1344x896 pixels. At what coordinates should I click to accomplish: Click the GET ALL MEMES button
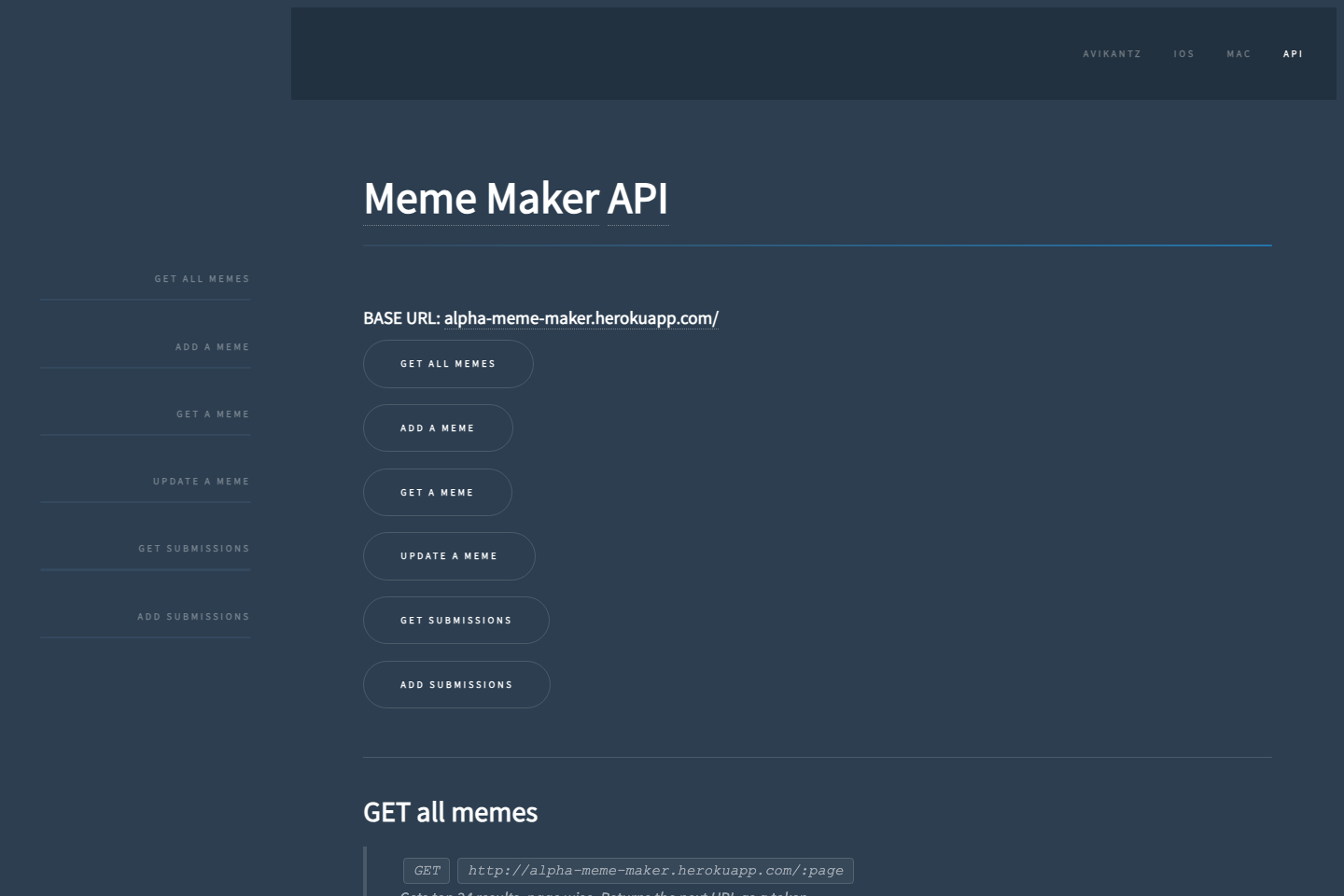(448, 363)
